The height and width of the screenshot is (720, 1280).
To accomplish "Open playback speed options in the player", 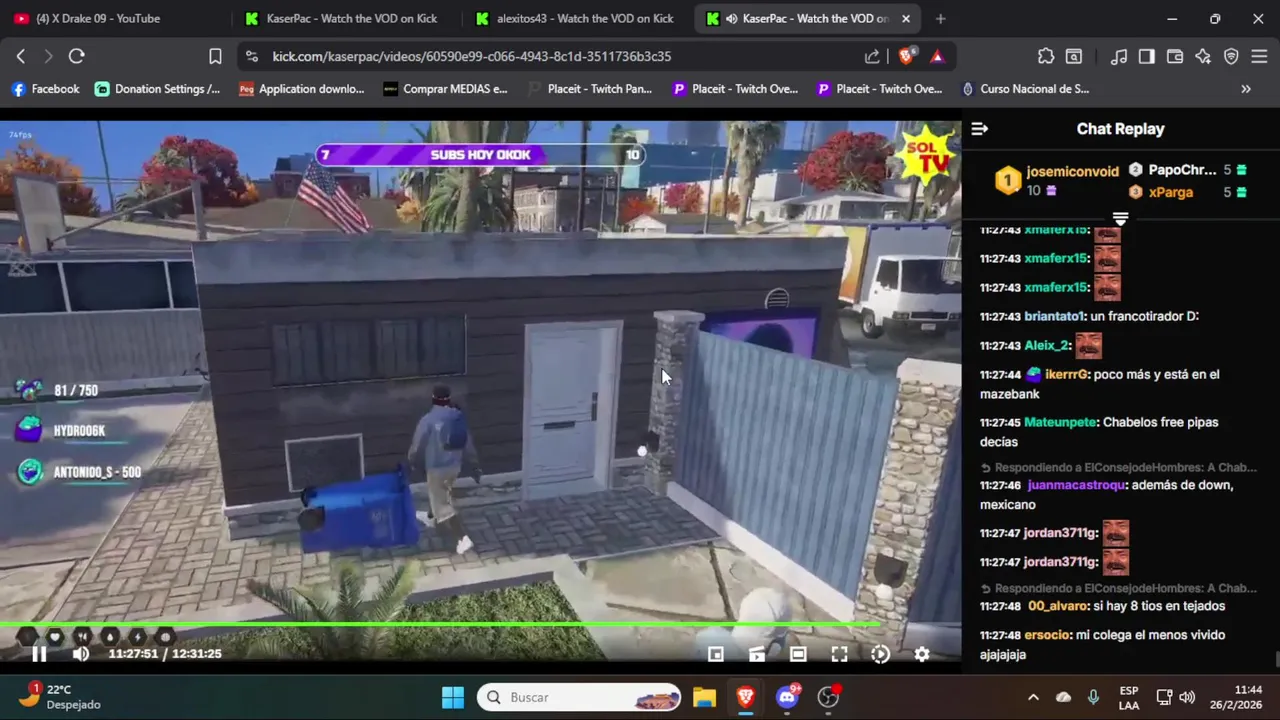I will 880,654.
